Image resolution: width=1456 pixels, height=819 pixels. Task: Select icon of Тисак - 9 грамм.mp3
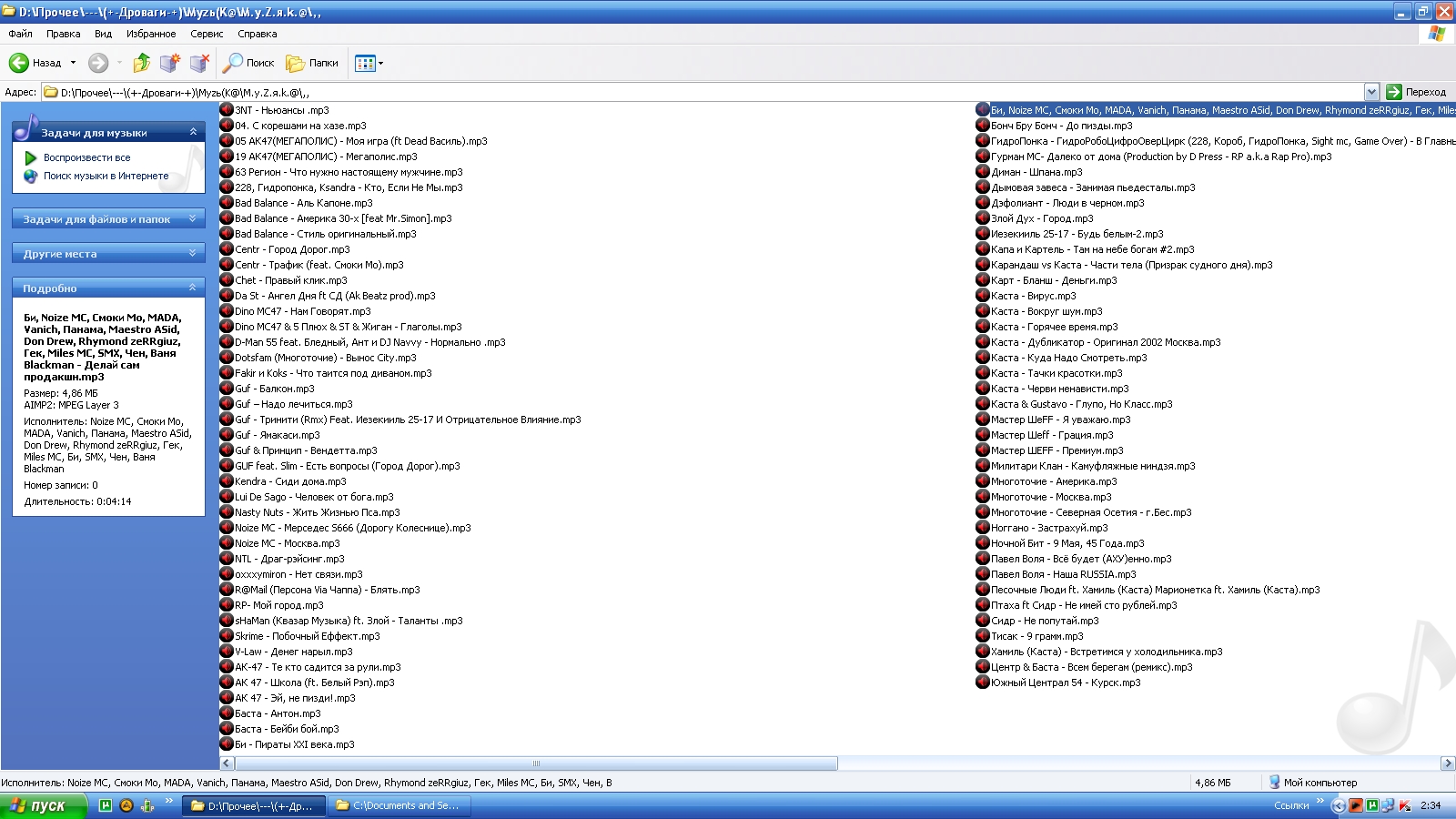(x=983, y=636)
